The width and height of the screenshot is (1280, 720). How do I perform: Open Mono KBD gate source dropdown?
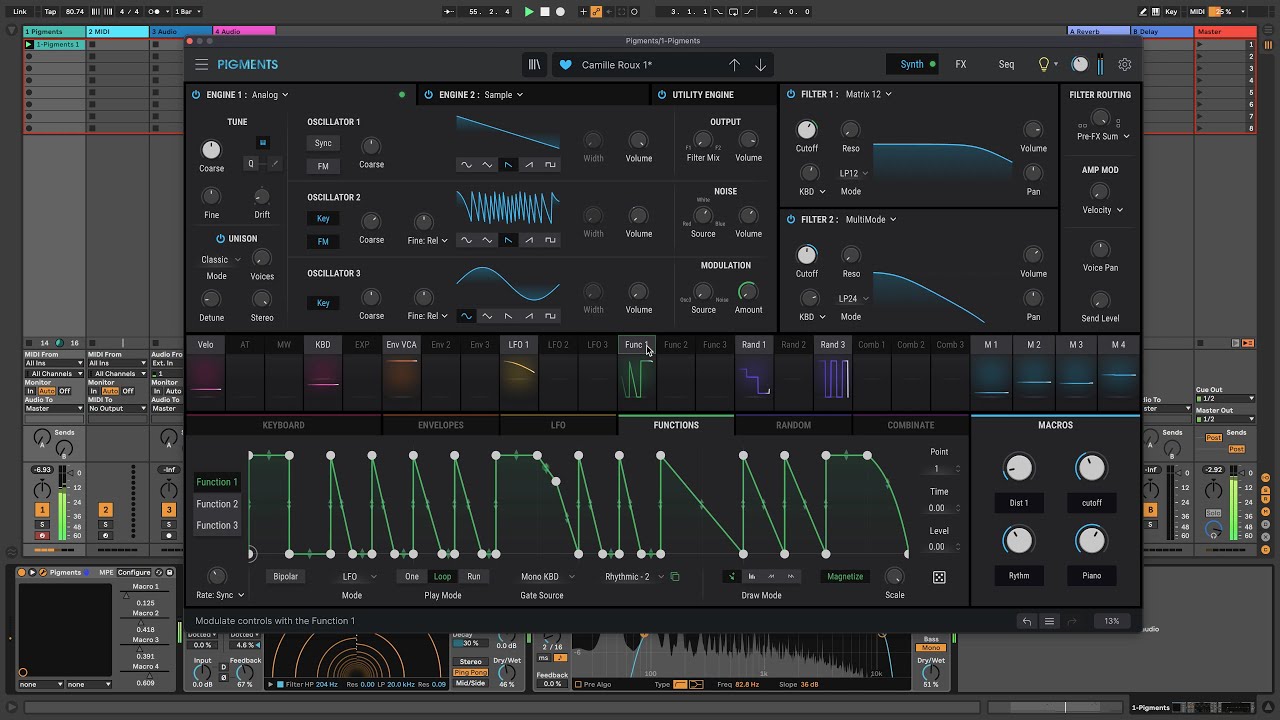(546, 577)
